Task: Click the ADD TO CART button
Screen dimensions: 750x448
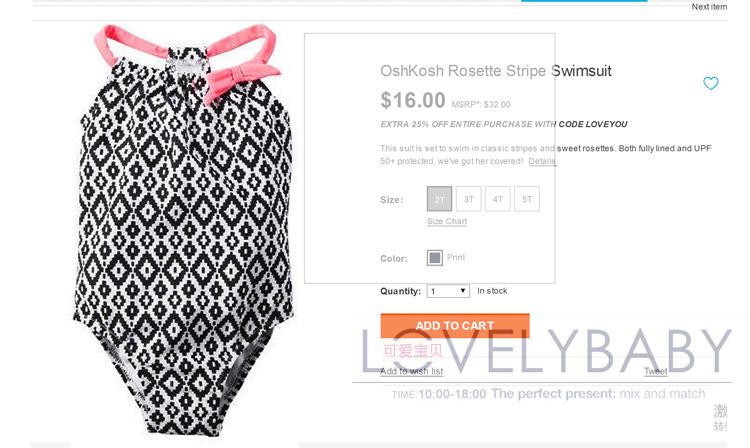Action: 455,326
